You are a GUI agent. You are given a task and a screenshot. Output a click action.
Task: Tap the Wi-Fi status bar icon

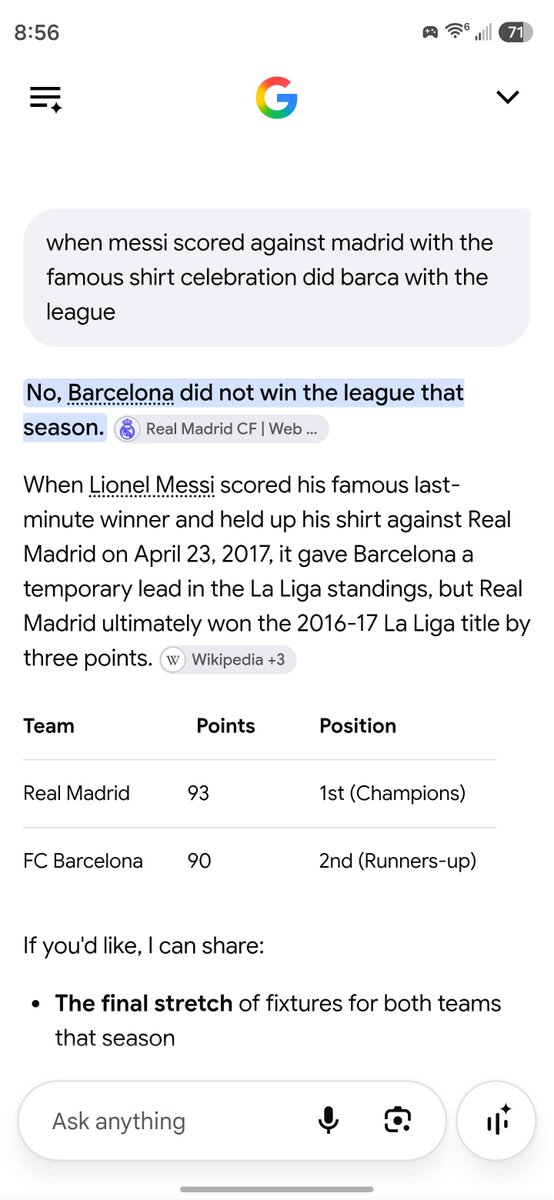[x=458, y=31]
